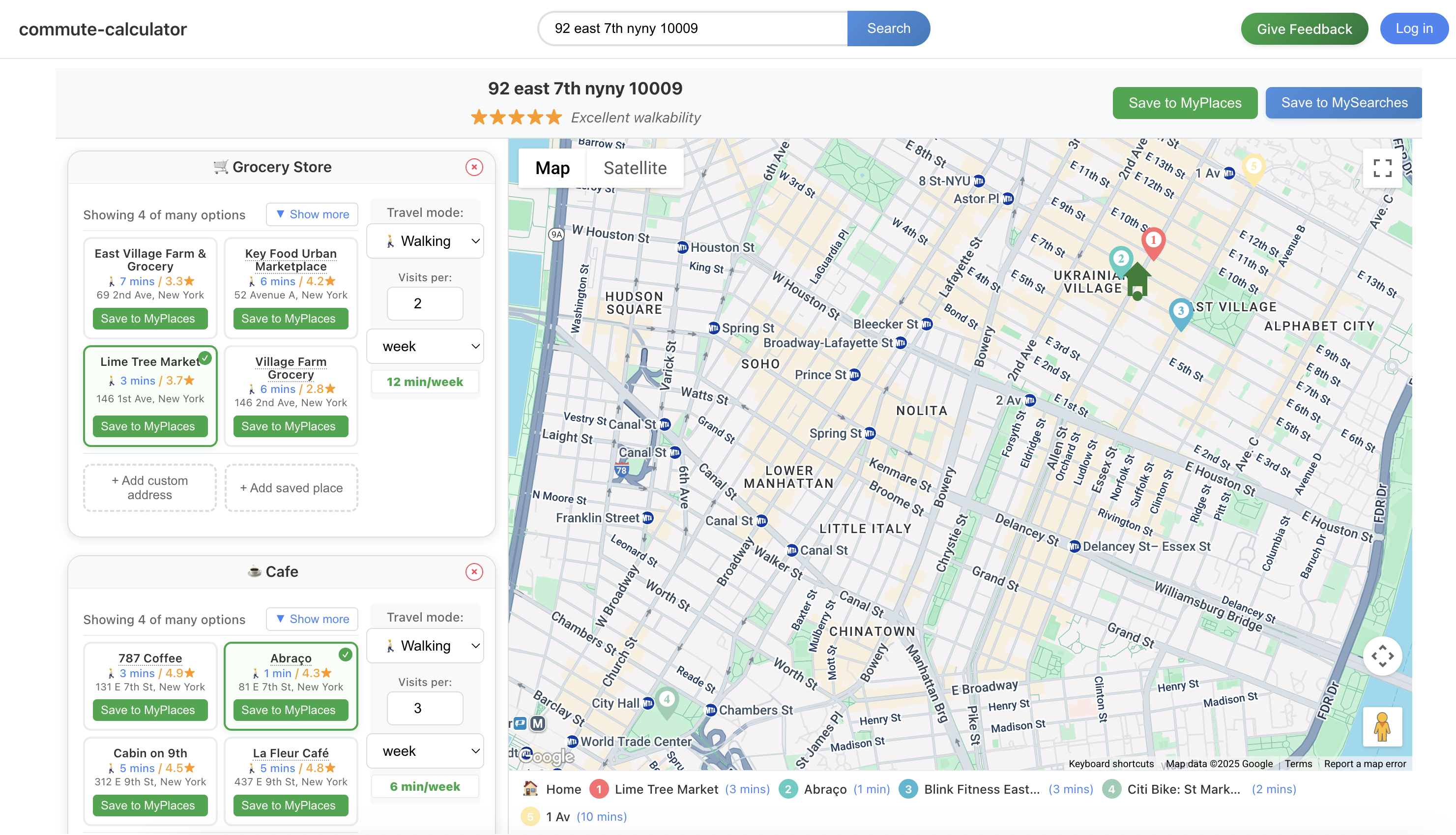Click the green home marker on map

[x=1137, y=281]
